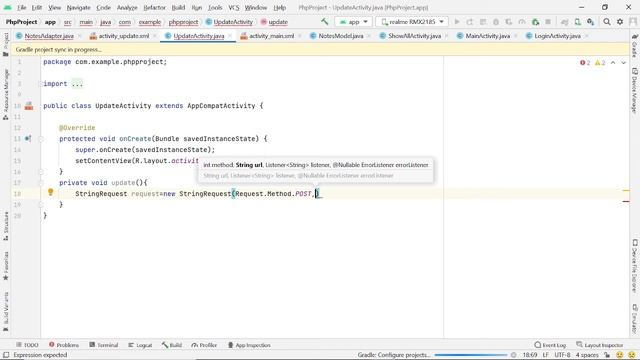The image size is (640, 360).
Task: Click the update method breadcrumb
Action: tap(274, 22)
